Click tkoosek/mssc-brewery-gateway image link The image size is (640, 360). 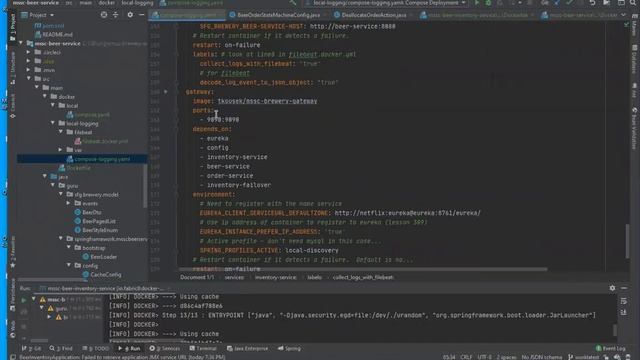[x=267, y=101]
